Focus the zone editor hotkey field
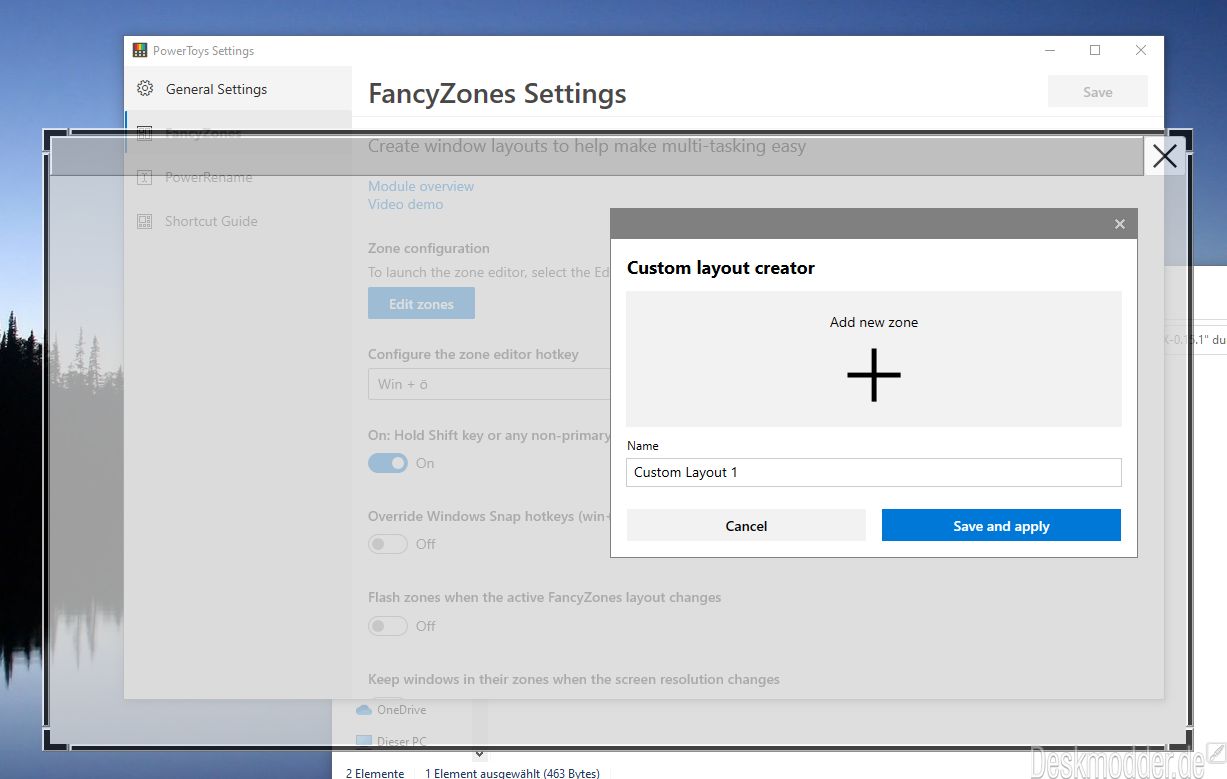1227x779 pixels. point(489,384)
